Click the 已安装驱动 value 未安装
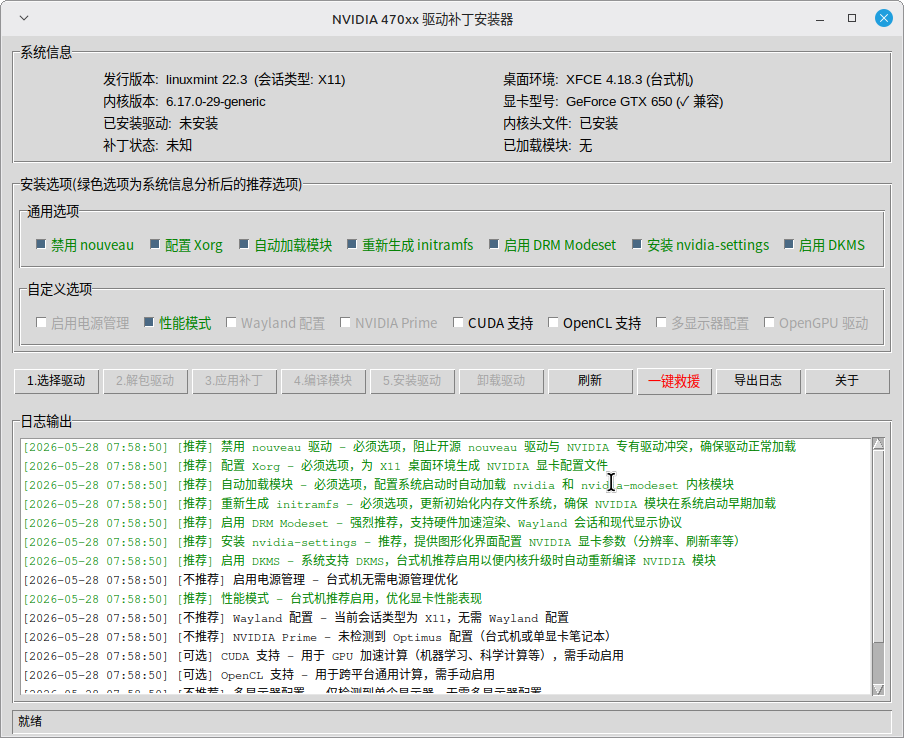 click(x=198, y=123)
